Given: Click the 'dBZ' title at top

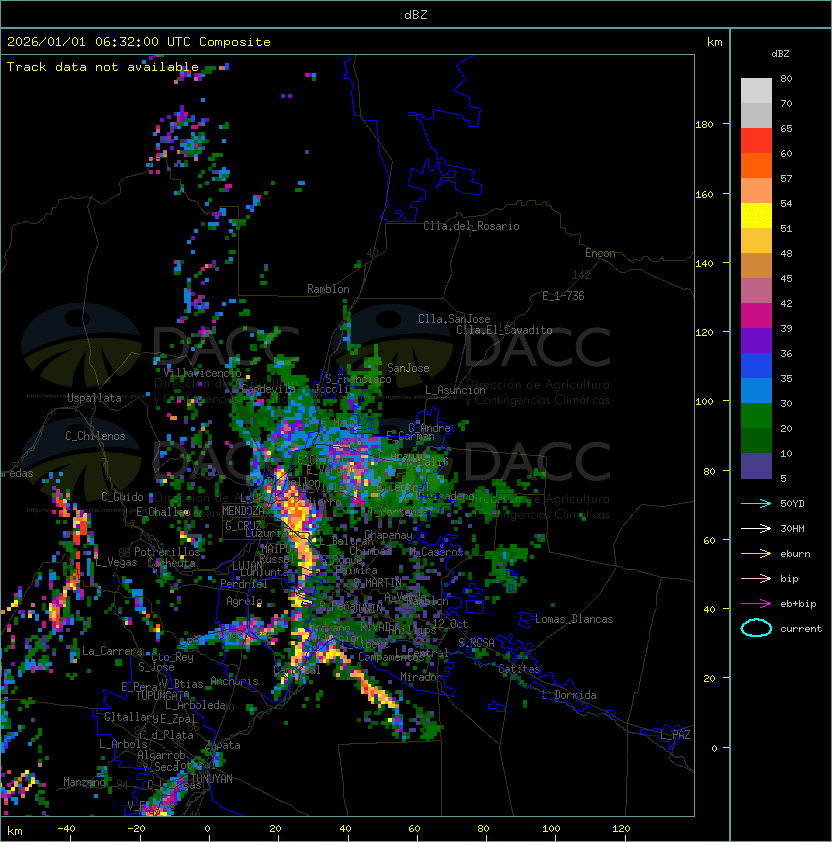Looking at the screenshot, I should tap(416, 14).
